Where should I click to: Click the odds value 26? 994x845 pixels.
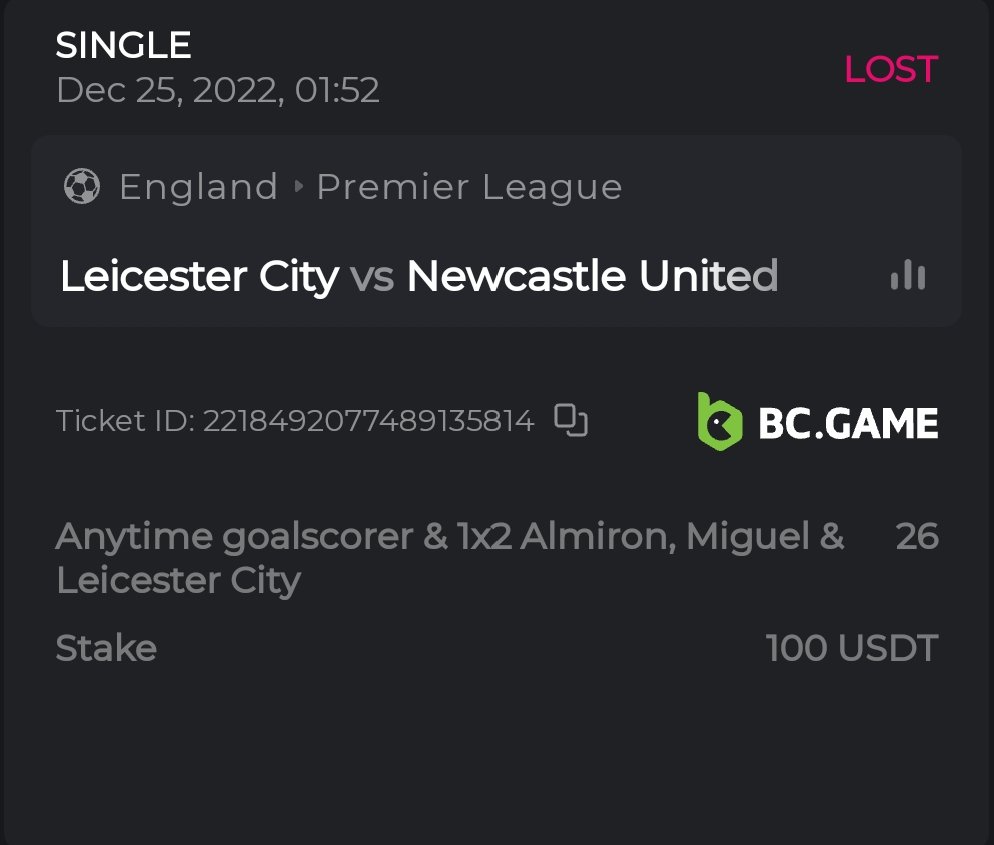(917, 537)
